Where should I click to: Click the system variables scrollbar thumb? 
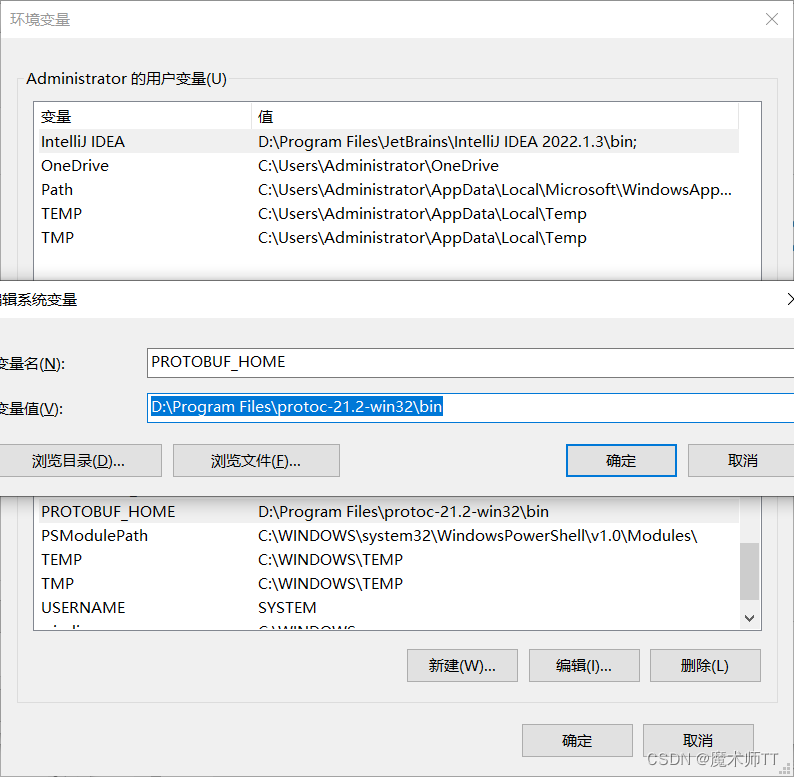(x=749, y=571)
